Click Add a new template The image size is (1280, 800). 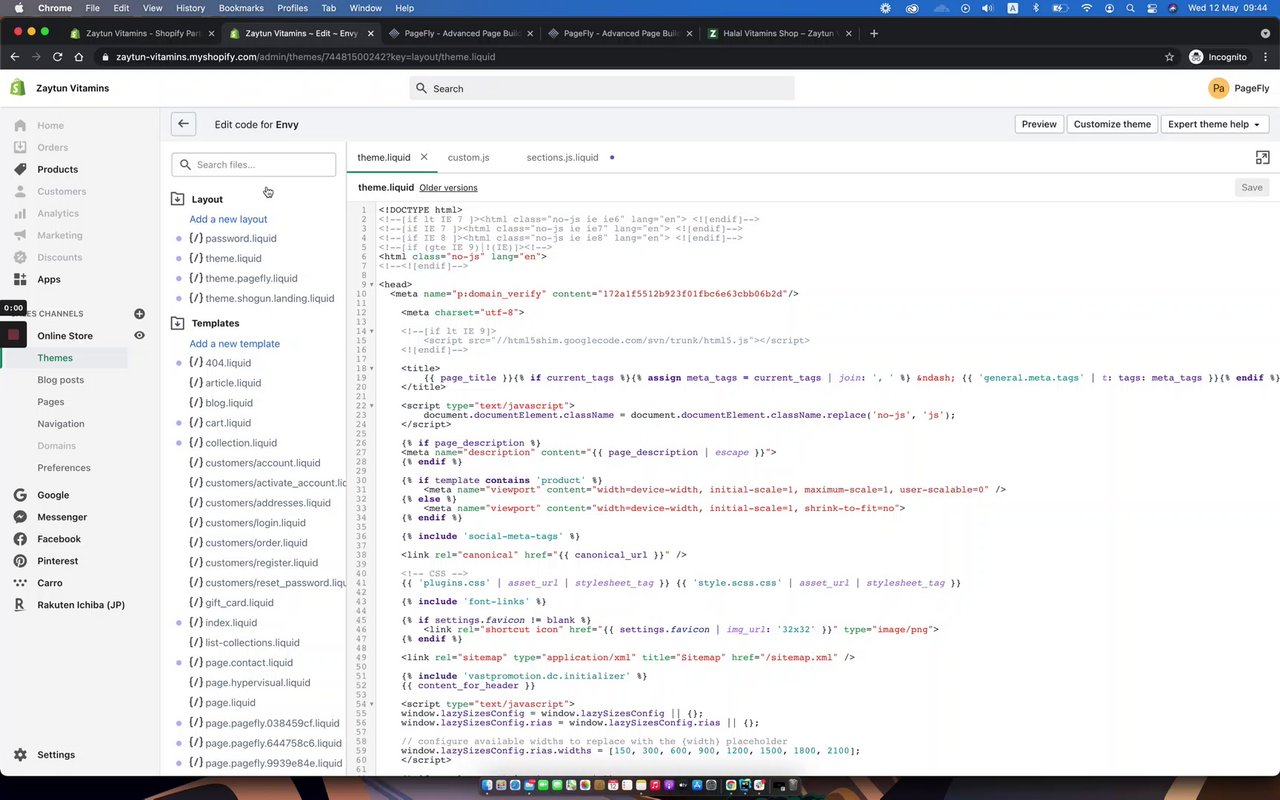coord(235,344)
